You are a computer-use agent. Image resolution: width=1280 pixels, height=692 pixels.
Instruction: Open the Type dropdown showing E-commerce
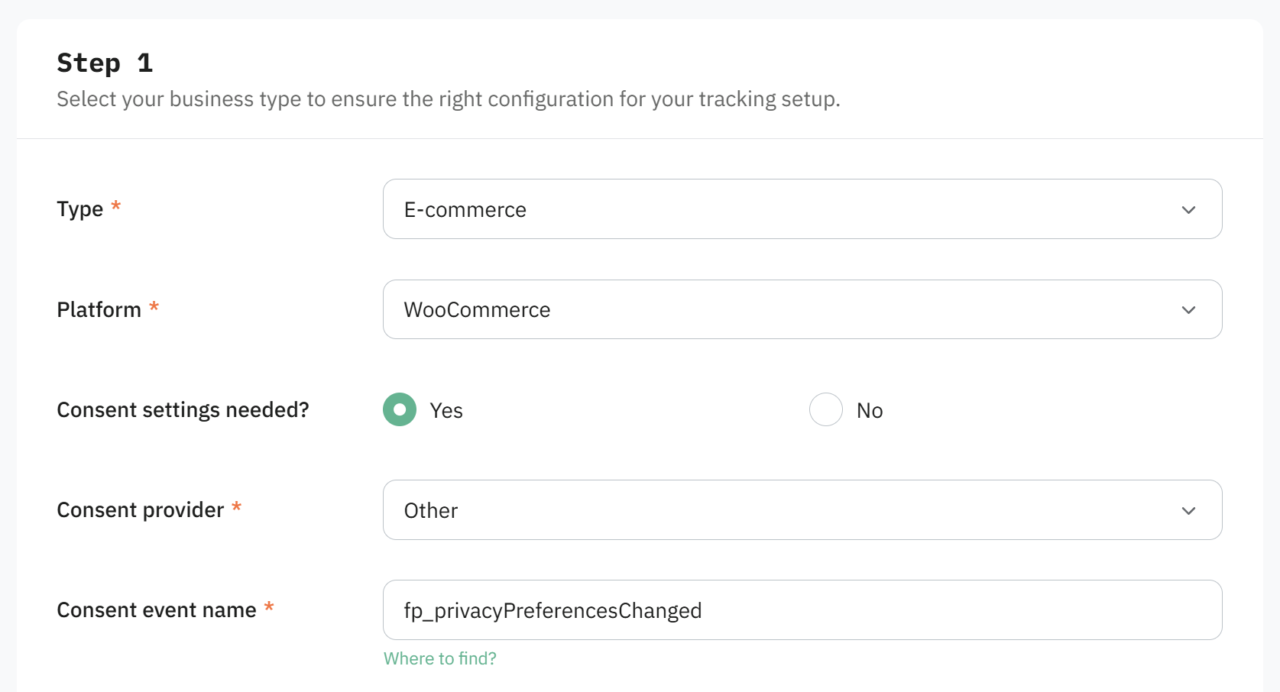(802, 209)
